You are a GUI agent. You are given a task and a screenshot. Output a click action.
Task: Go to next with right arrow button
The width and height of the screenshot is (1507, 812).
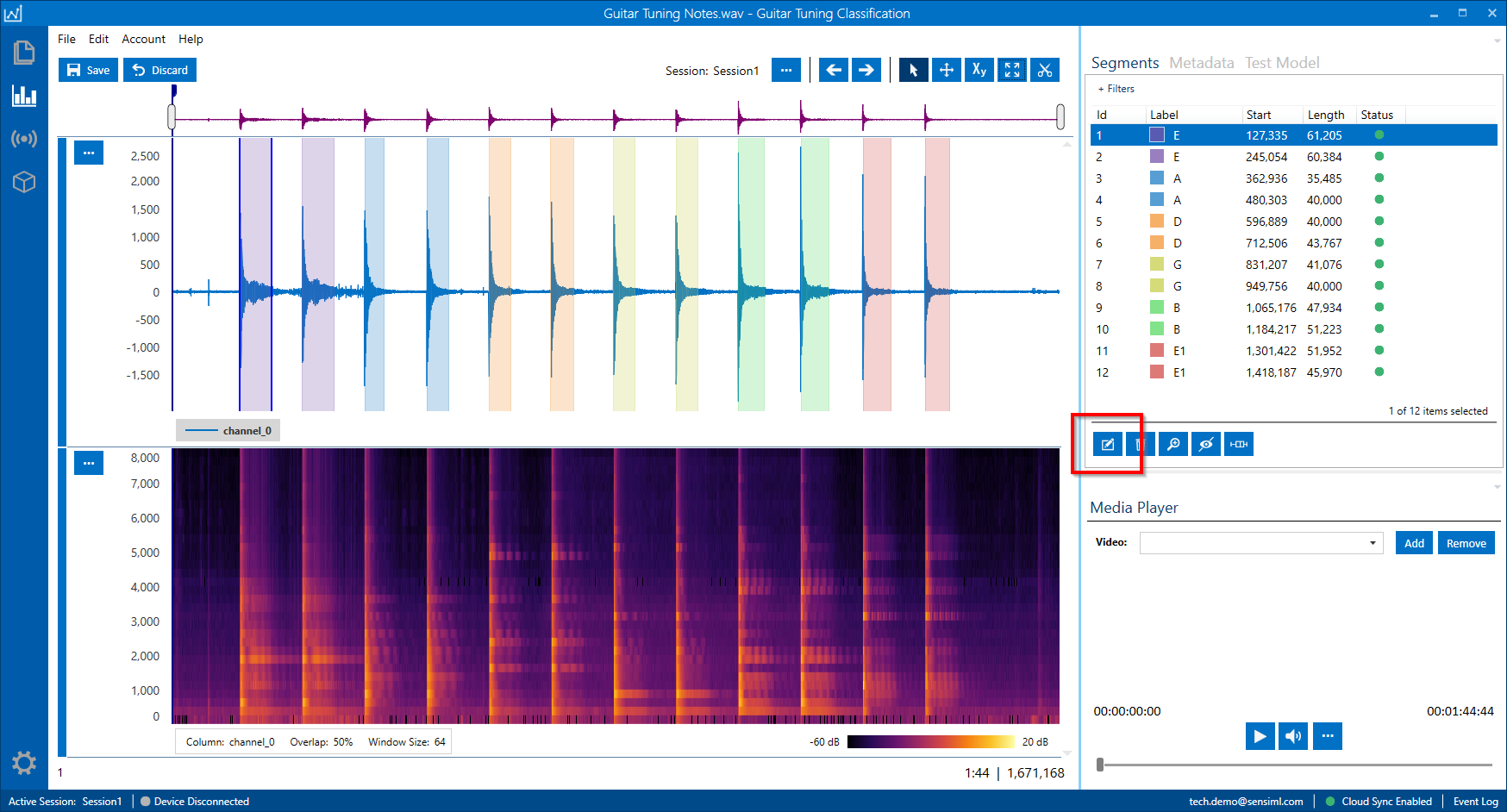coord(866,70)
